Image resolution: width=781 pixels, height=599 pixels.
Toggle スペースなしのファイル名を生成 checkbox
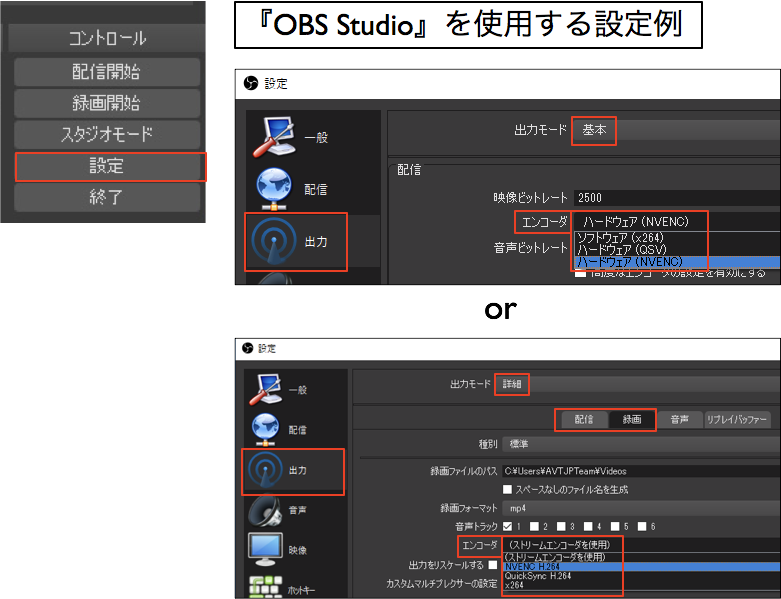point(507,489)
